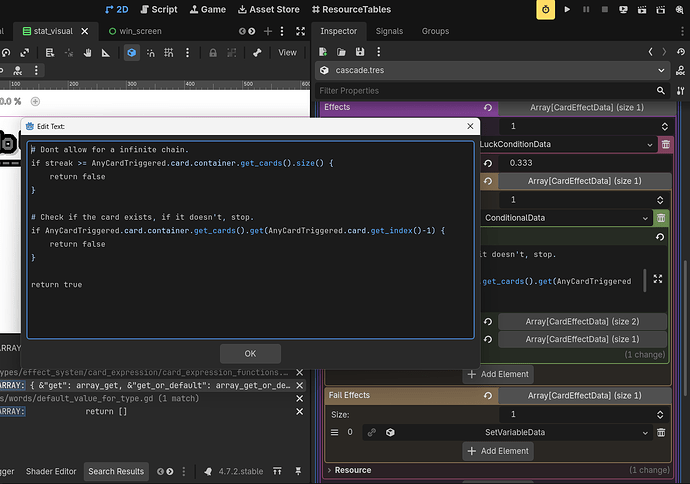The height and width of the screenshot is (484, 690).
Task: Go to previous edited object arrow
Action: pyautogui.click(x=650, y=52)
